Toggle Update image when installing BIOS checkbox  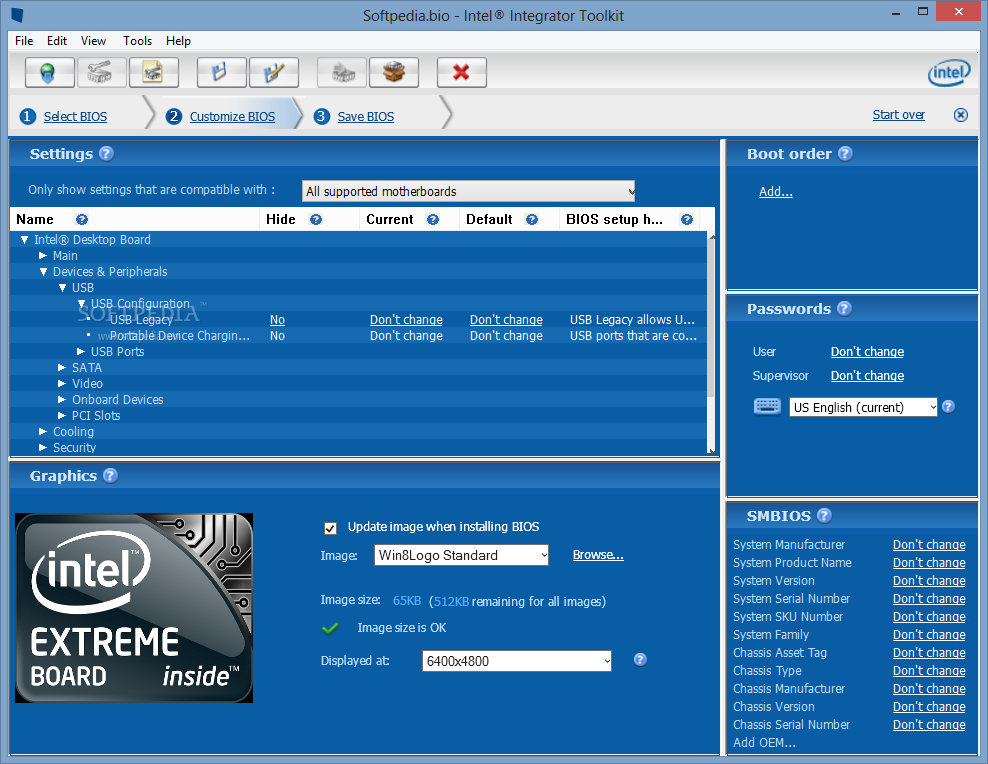click(330, 528)
